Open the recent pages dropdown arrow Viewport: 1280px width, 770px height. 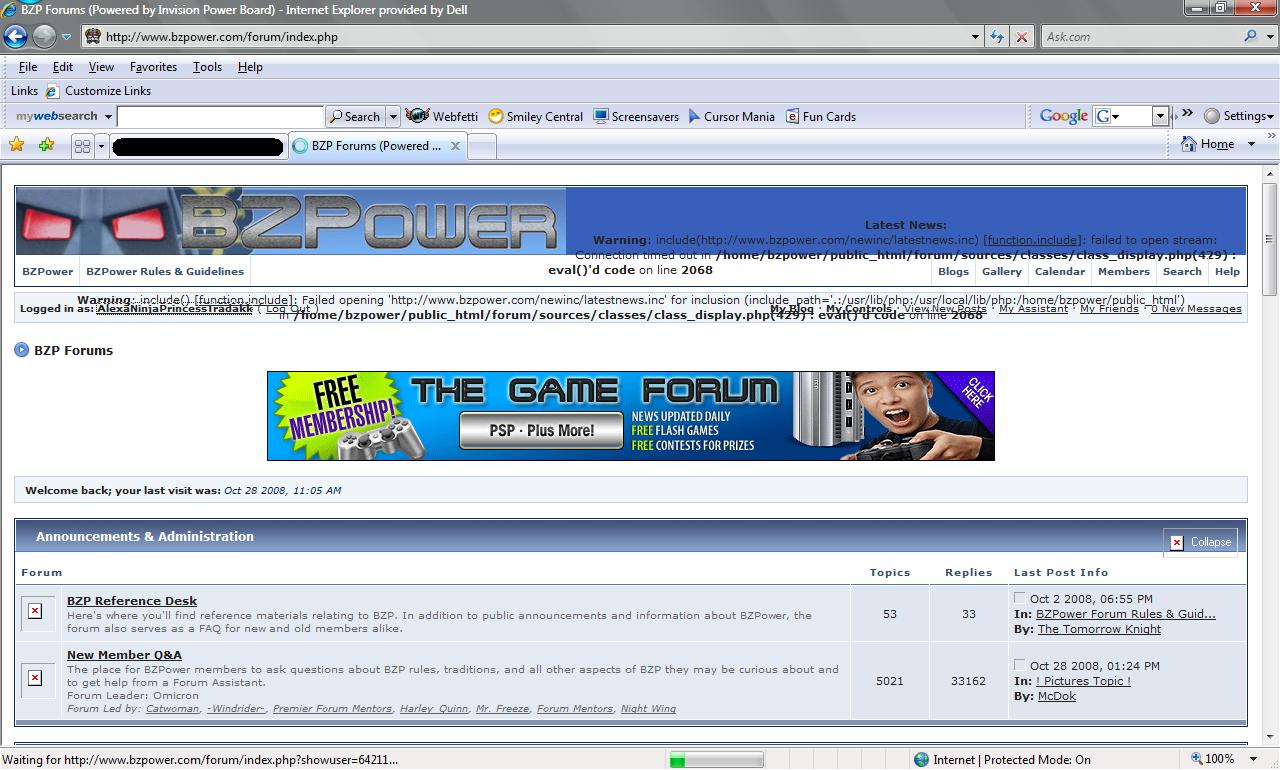click(66, 37)
